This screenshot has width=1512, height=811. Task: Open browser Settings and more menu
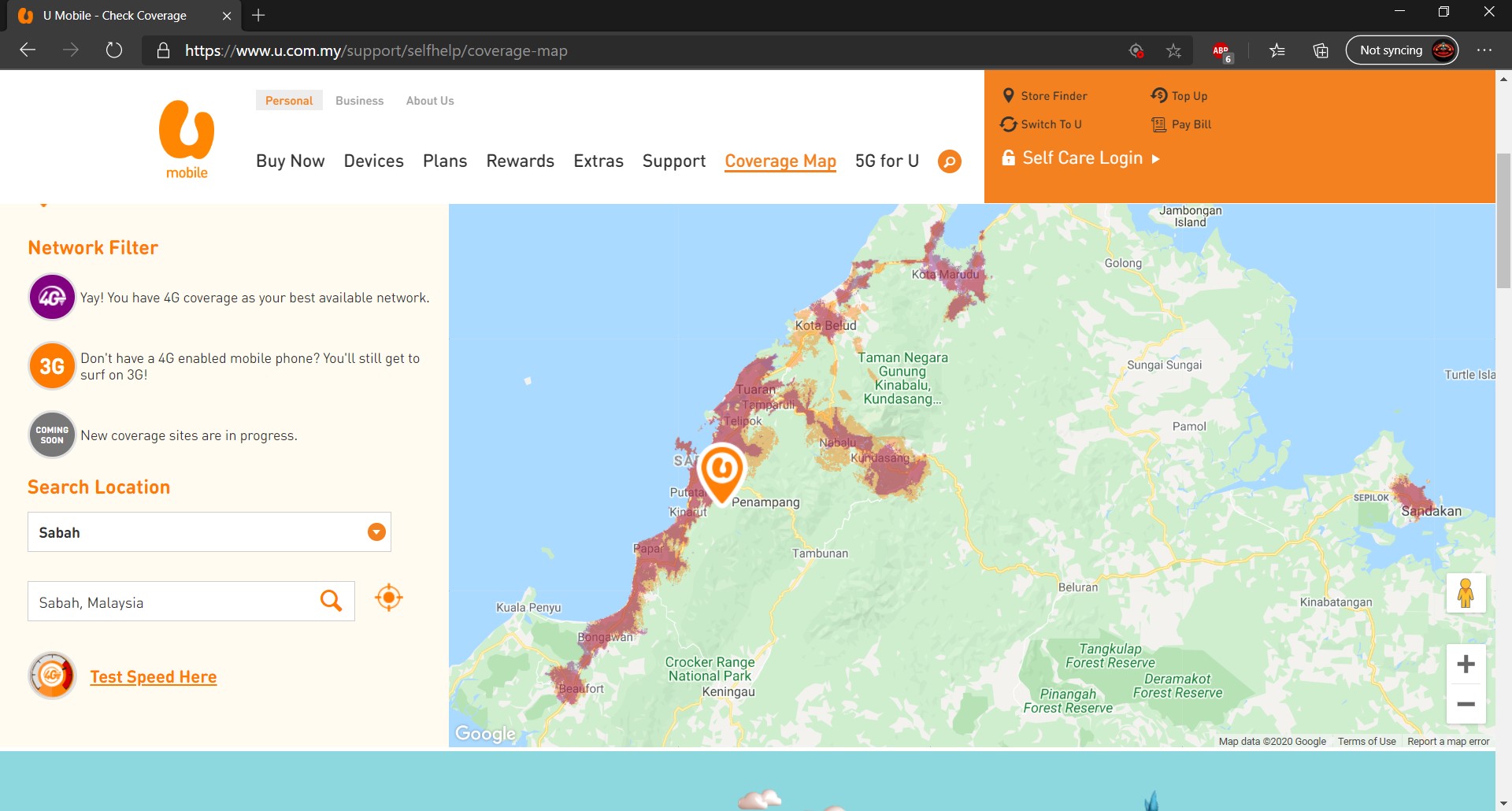tap(1484, 50)
